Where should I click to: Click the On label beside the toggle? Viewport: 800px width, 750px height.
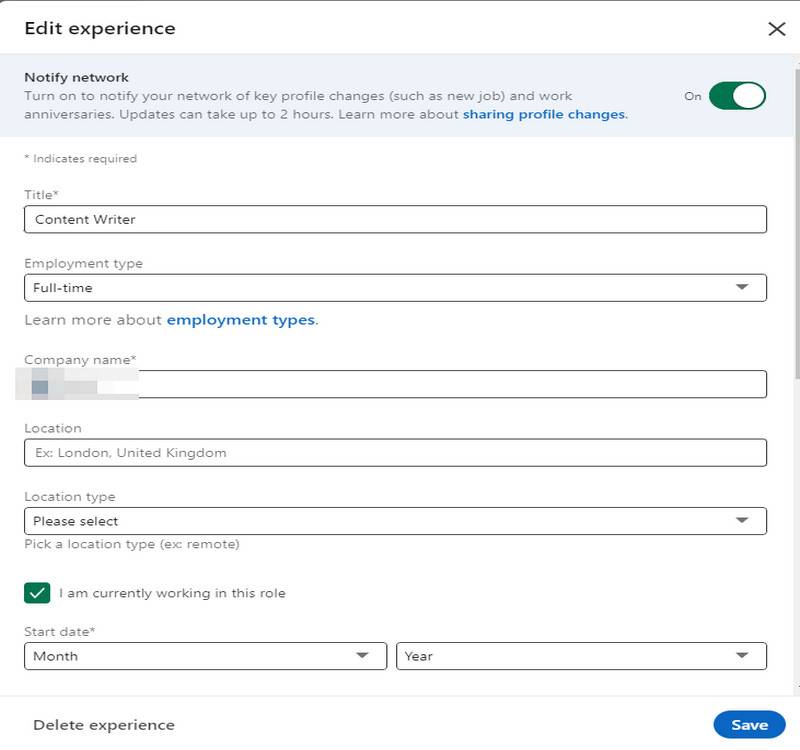(693, 96)
